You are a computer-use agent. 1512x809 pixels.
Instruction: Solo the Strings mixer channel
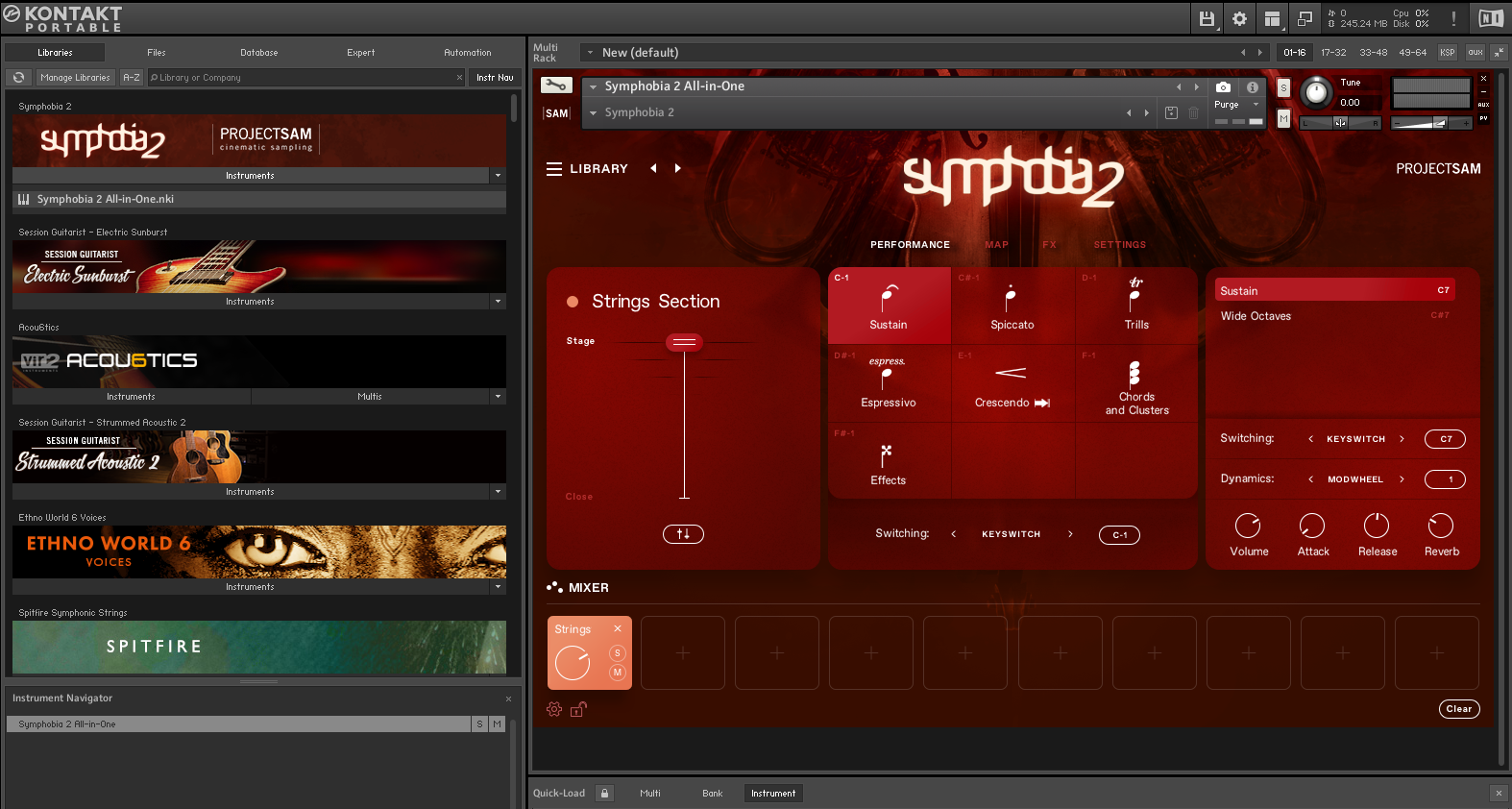click(618, 653)
